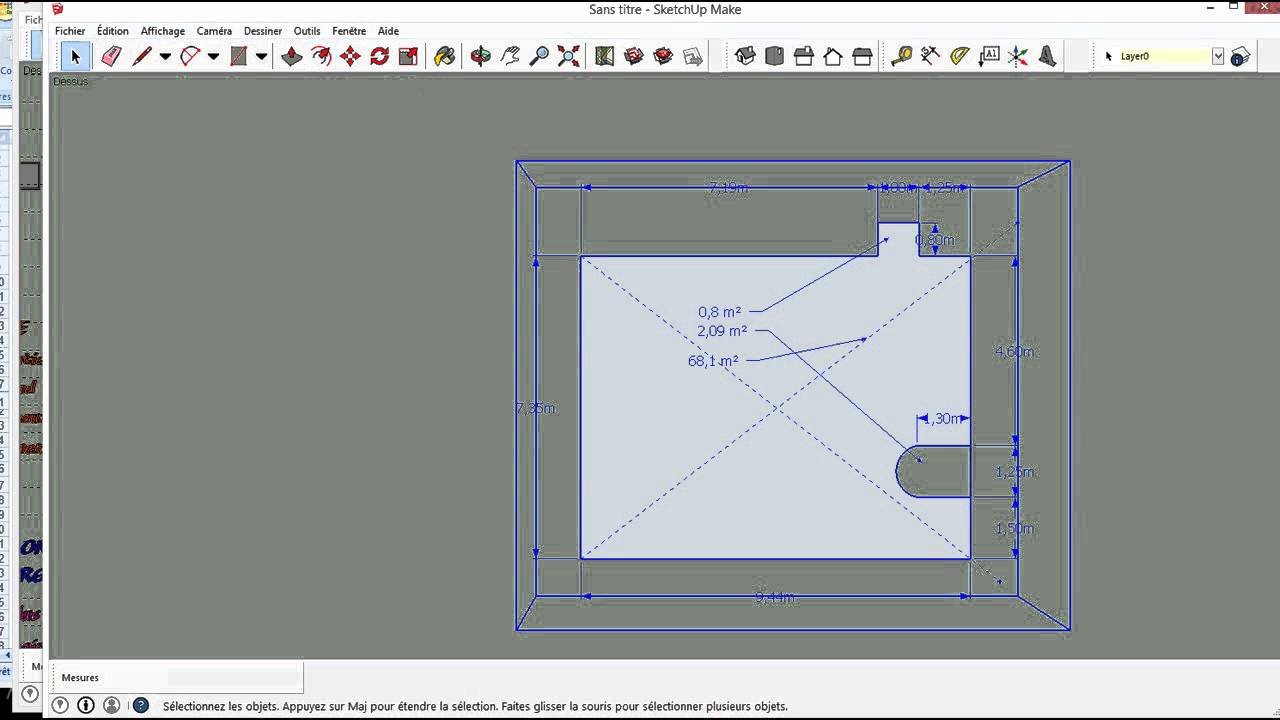
Task: Click the "2,09 m²" area label
Action: coord(722,331)
